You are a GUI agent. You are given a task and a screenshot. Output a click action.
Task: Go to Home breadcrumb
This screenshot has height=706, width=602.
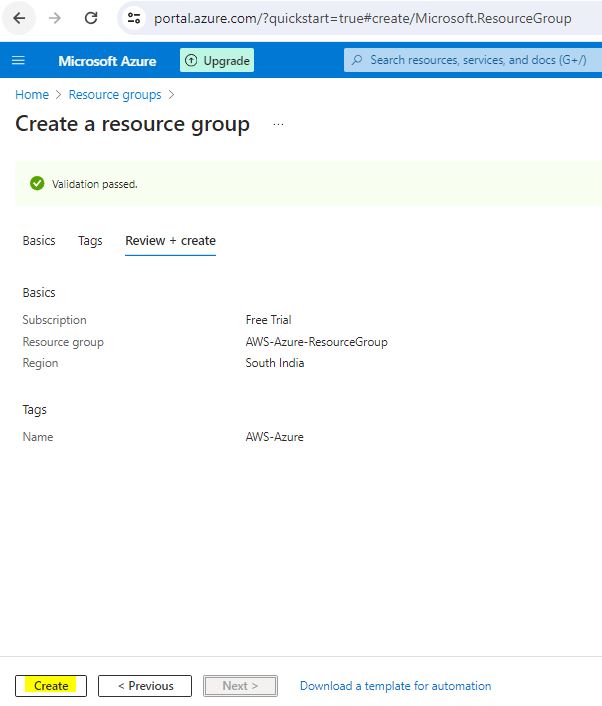coord(32,95)
